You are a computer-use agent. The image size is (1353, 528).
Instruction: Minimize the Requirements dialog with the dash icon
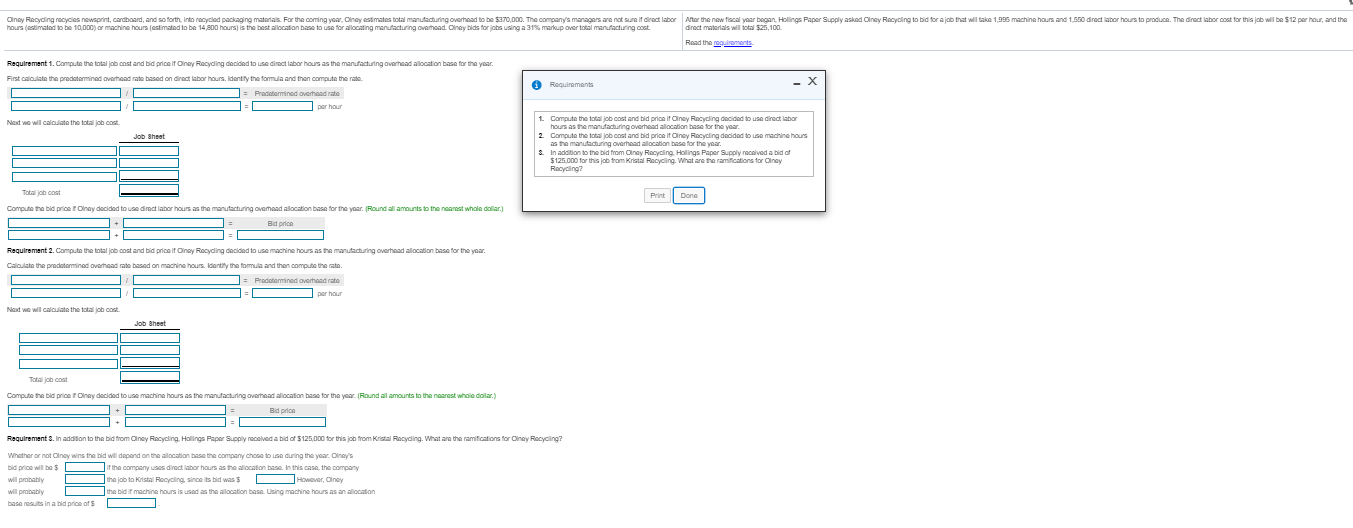pos(797,83)
